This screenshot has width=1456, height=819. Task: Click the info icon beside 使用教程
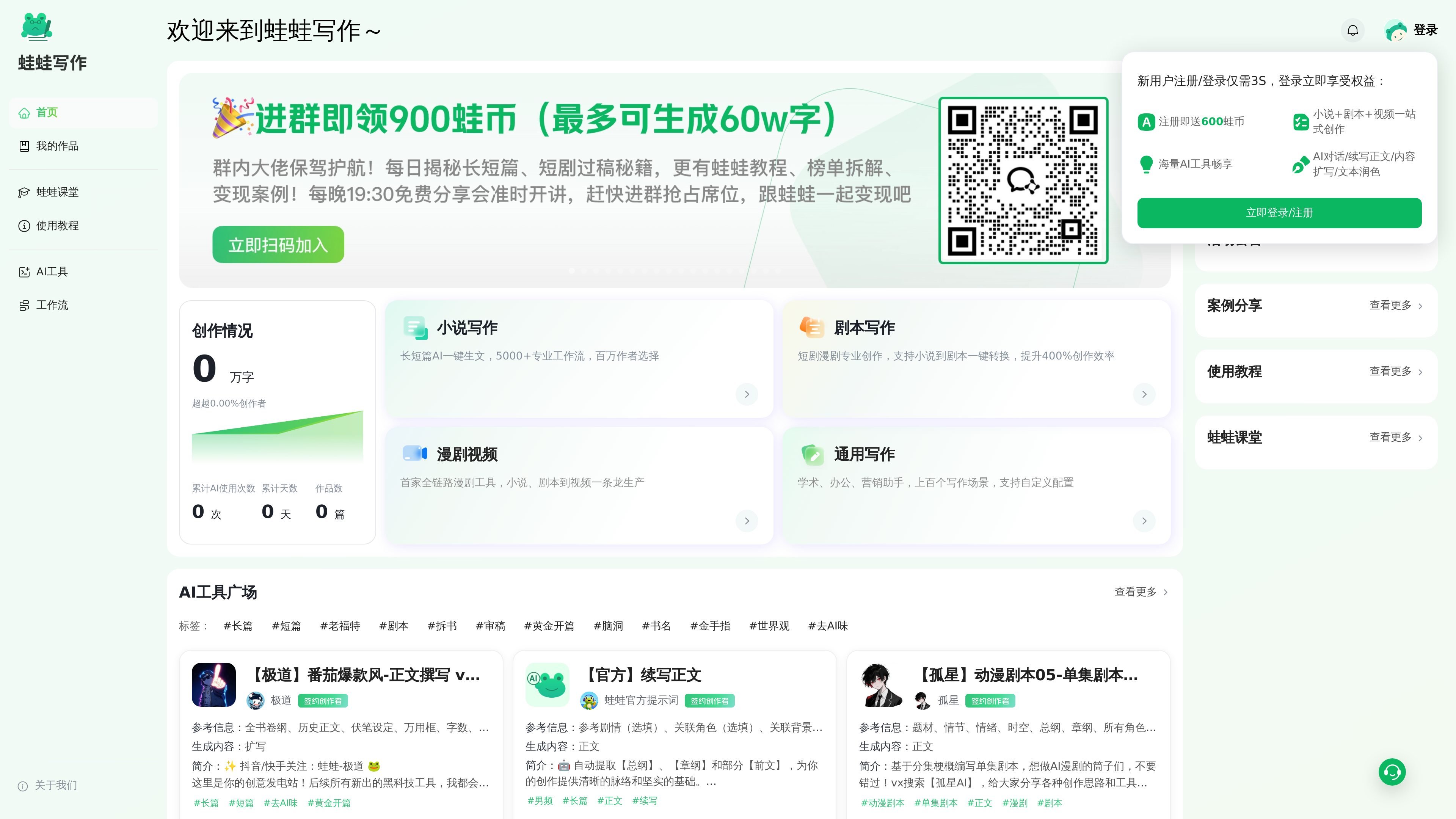pyautogui.click(x=24, y=226)
